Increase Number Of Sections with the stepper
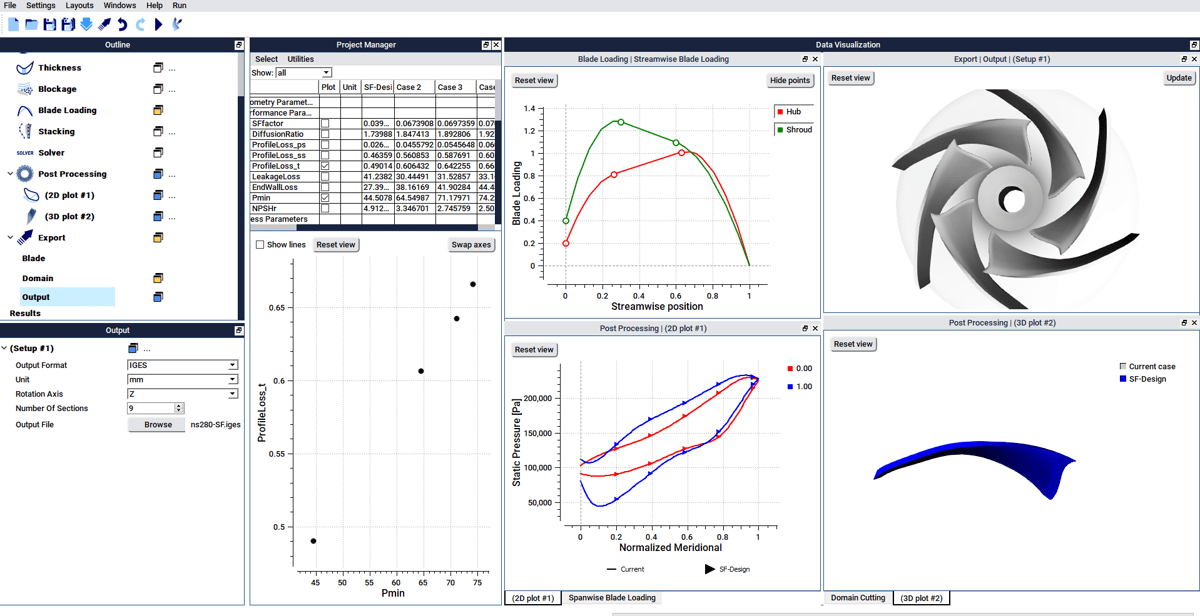This screenshot has height=616, width=1200. point(180,404)
